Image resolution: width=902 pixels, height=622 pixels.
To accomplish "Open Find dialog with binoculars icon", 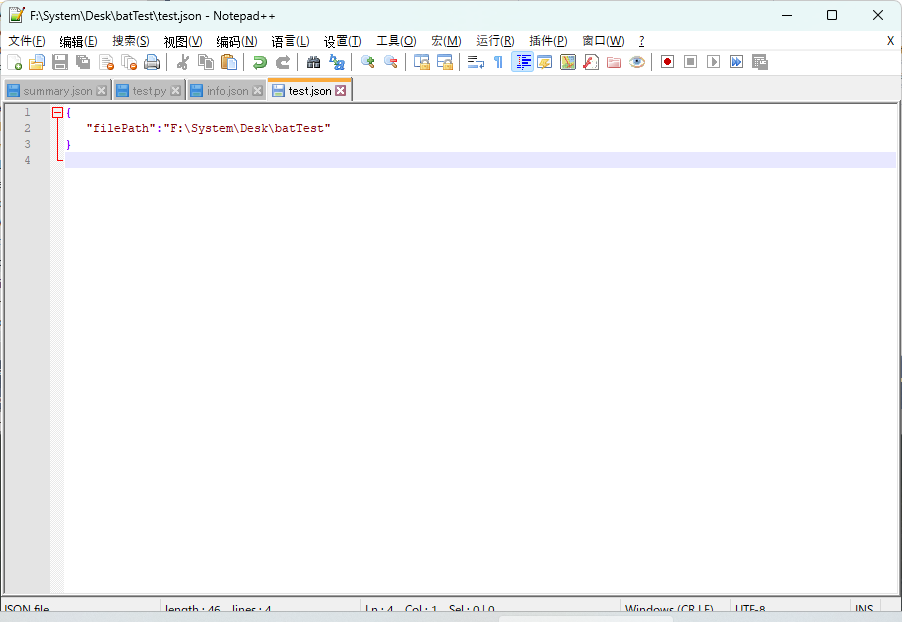I will pyautogui.click(x=314, y=62).
